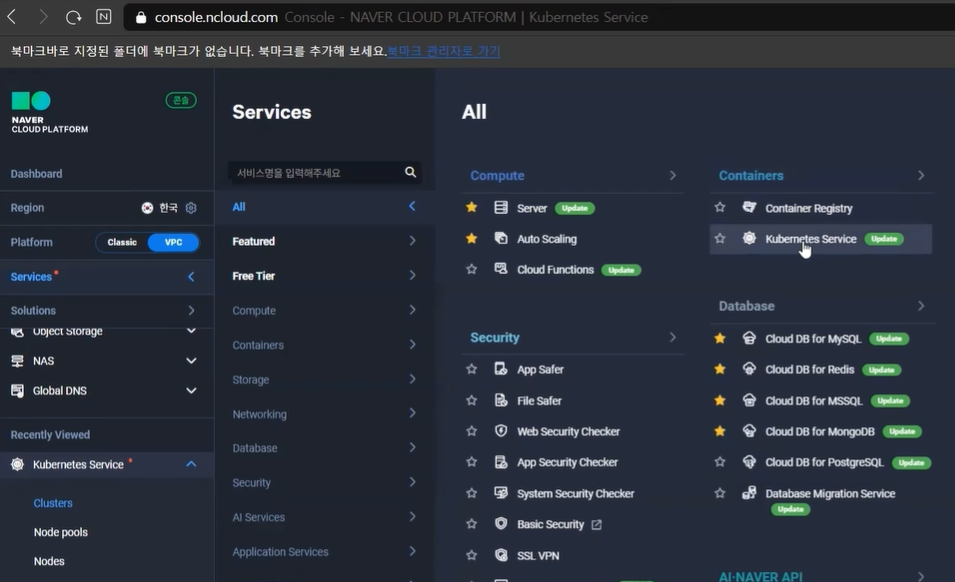The width and height of the screenshot is (955, 582).
Task: Click the Cloud DB for Redis icon
Action: click(749, 369)
